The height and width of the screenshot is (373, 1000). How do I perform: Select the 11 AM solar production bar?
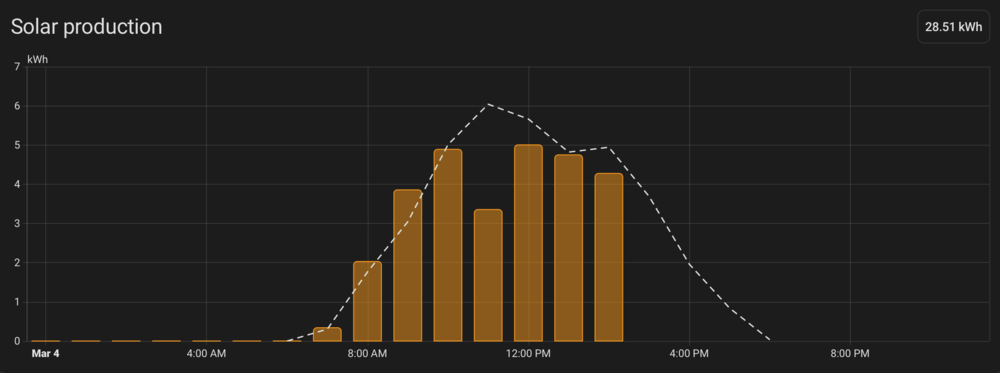click(x=488, y=275)
